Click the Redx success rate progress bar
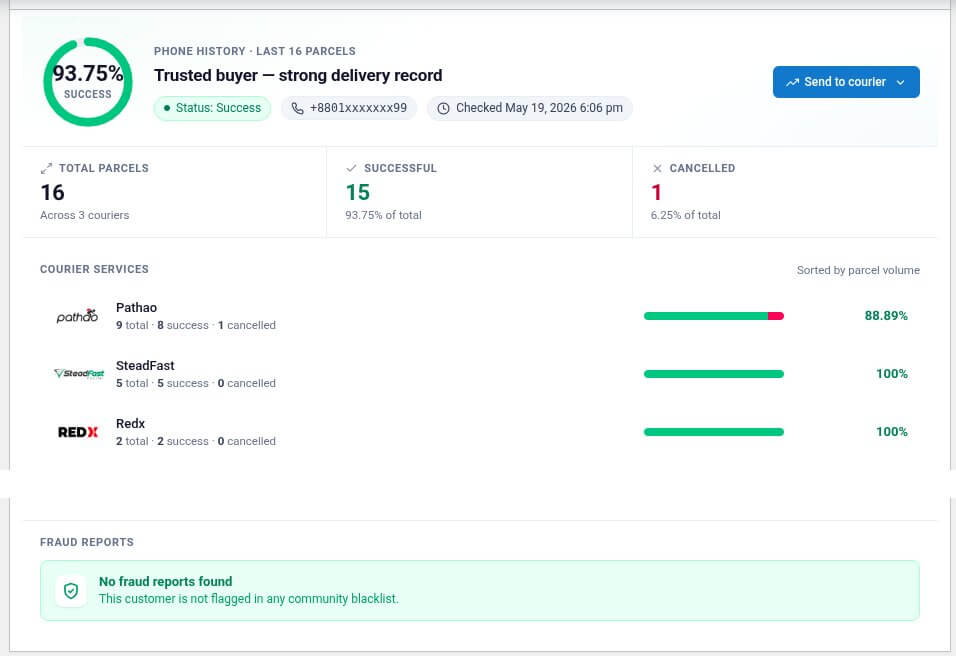 [x=713, y=432]
